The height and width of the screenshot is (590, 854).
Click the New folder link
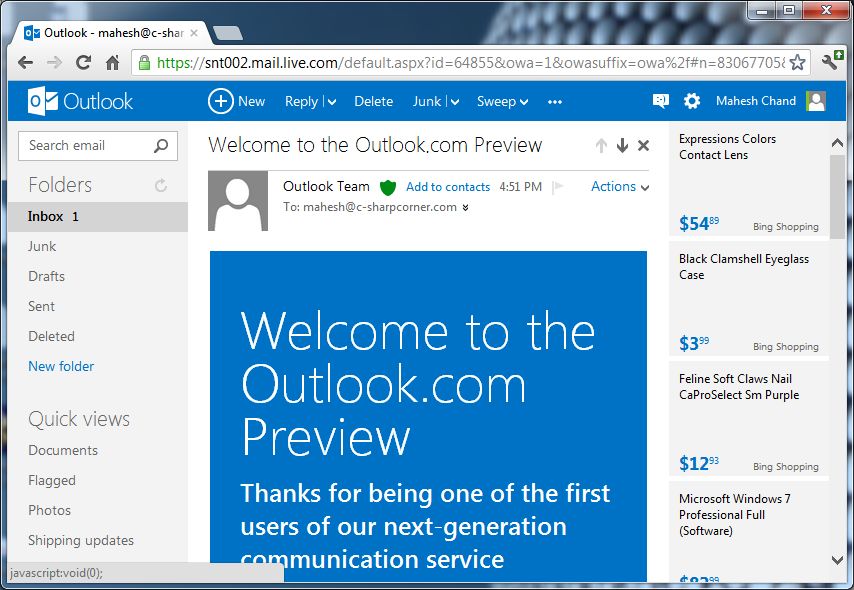[61, 366]
